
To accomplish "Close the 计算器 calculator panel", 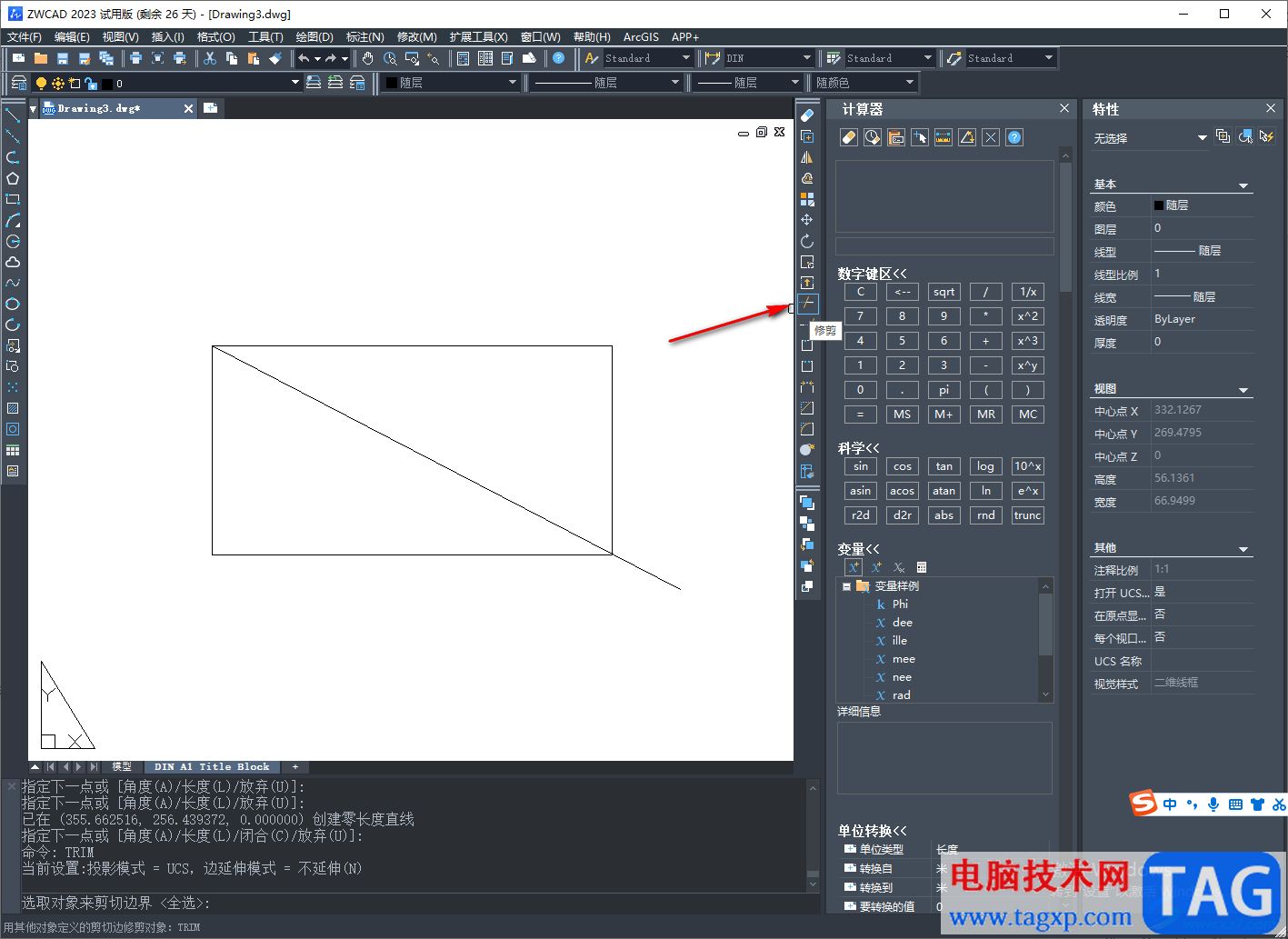I will pyautogui.click(x=1064, y=108).
